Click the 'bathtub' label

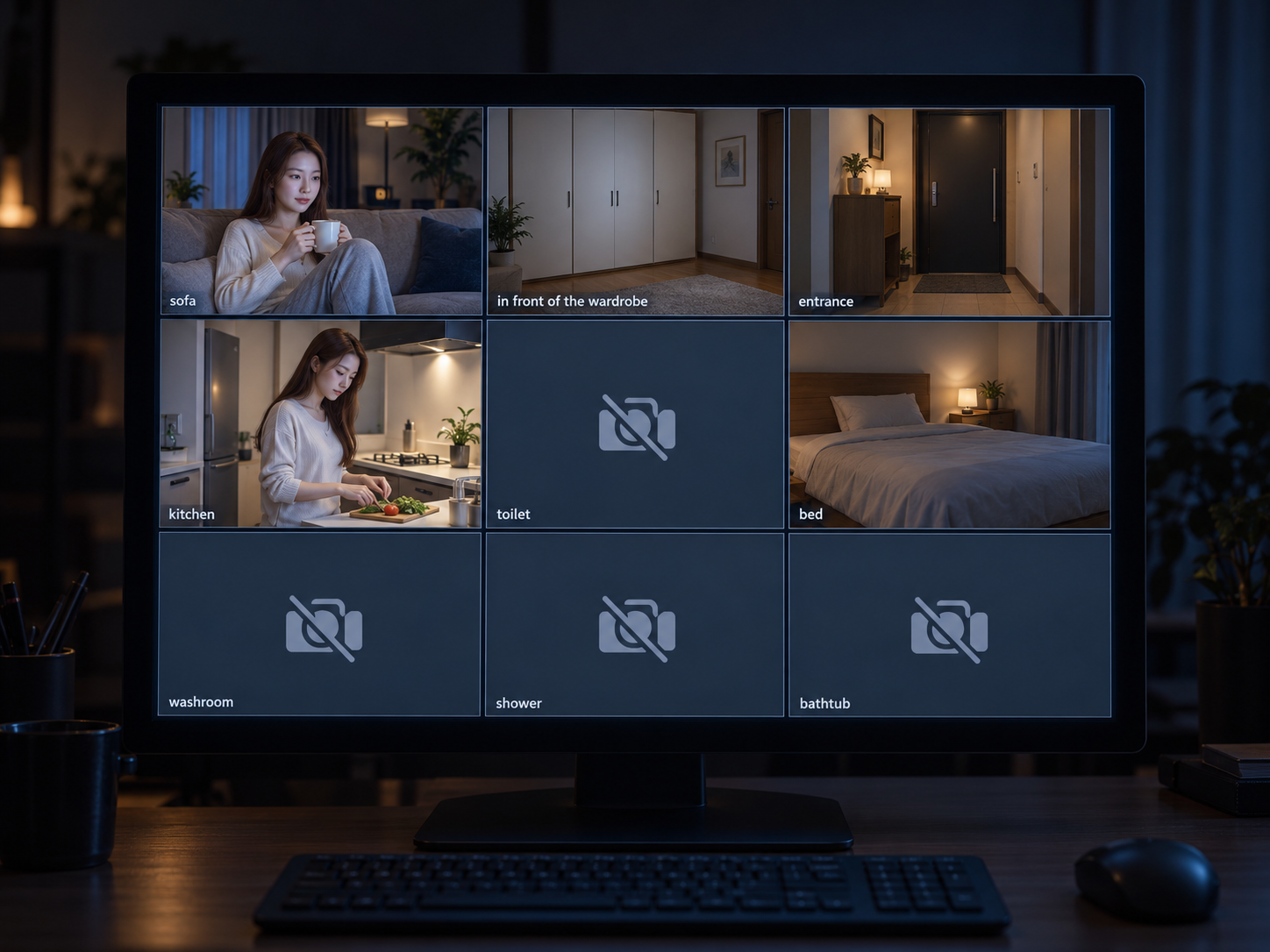click(824, 703)
